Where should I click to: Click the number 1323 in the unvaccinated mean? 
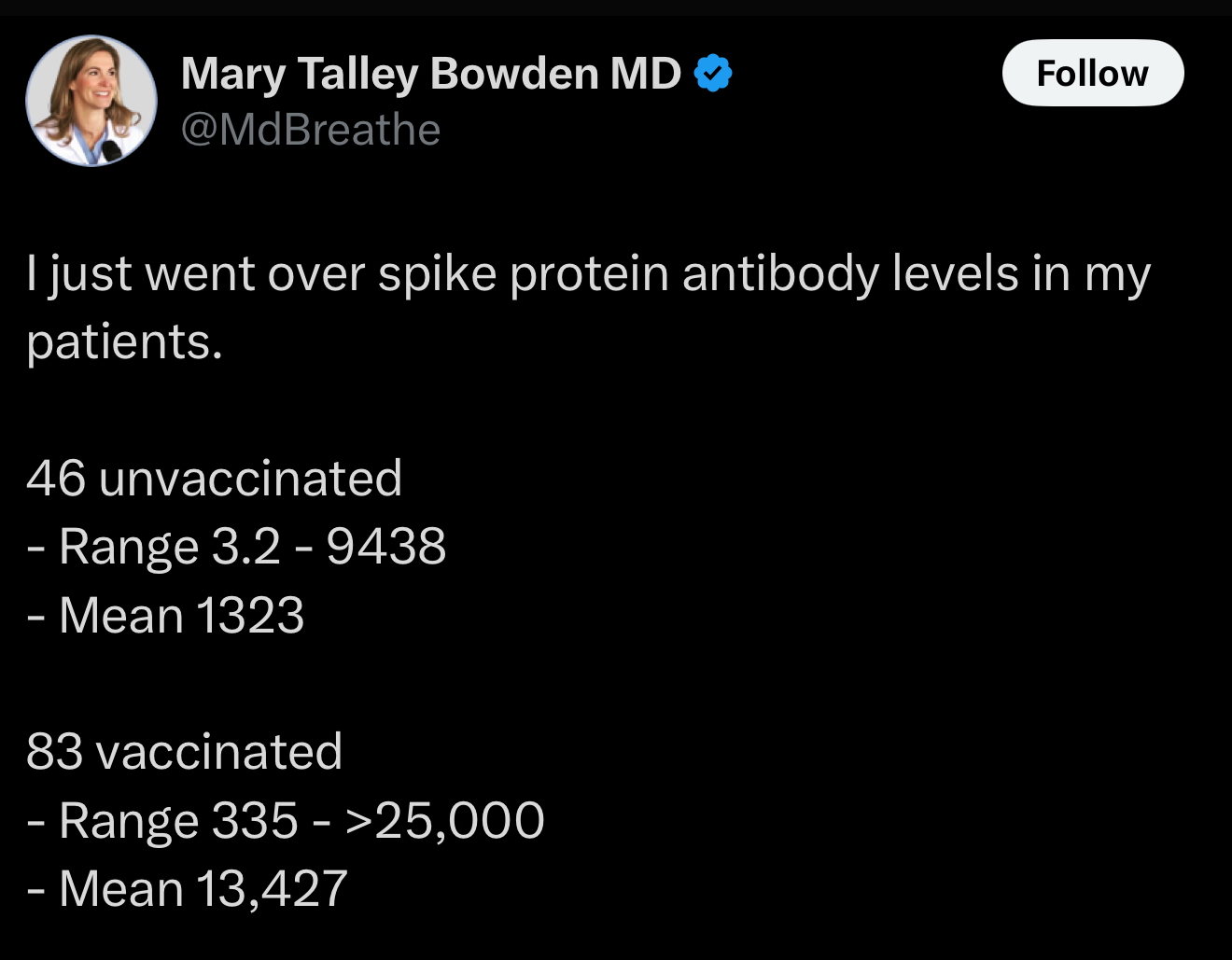[x=250, y=616]
